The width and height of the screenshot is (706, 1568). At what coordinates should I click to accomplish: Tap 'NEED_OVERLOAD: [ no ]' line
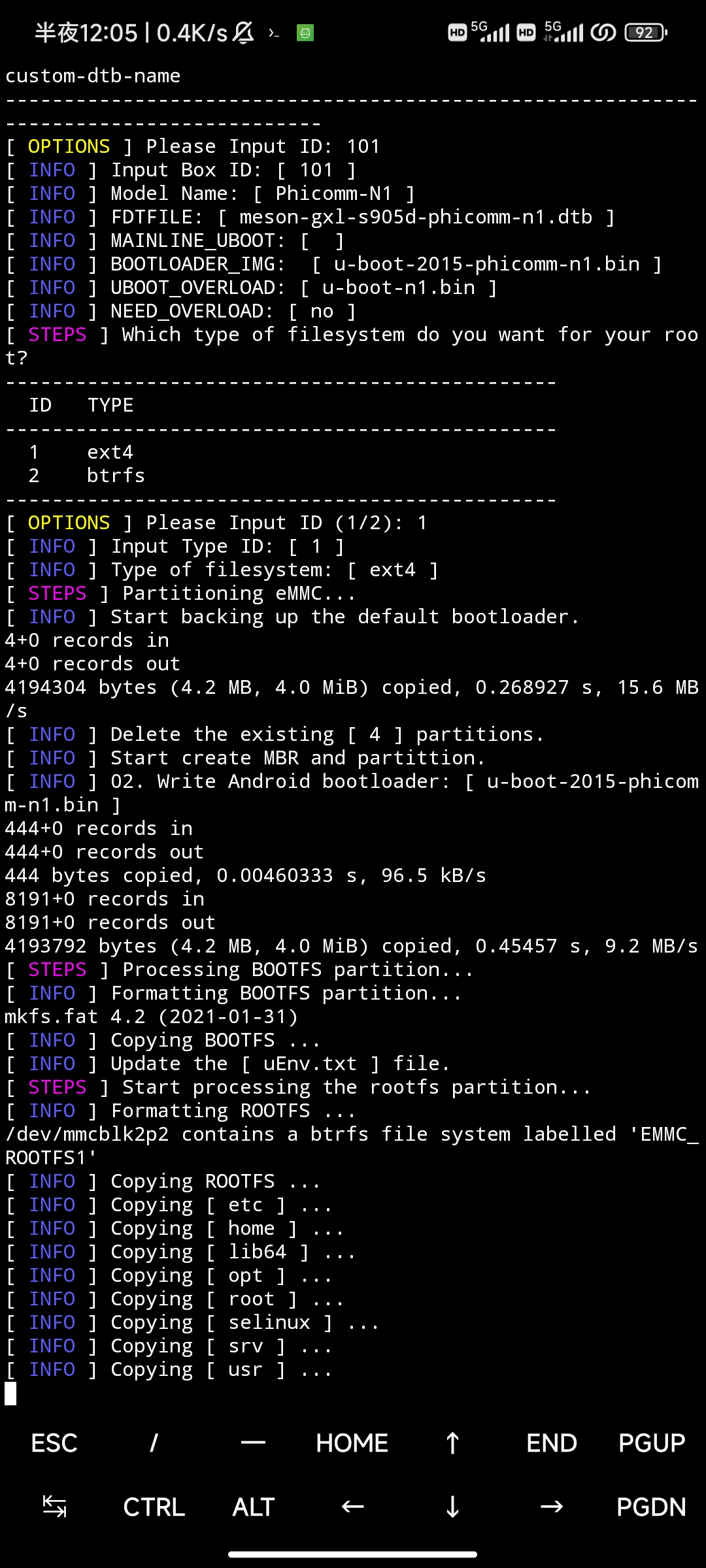181,311
